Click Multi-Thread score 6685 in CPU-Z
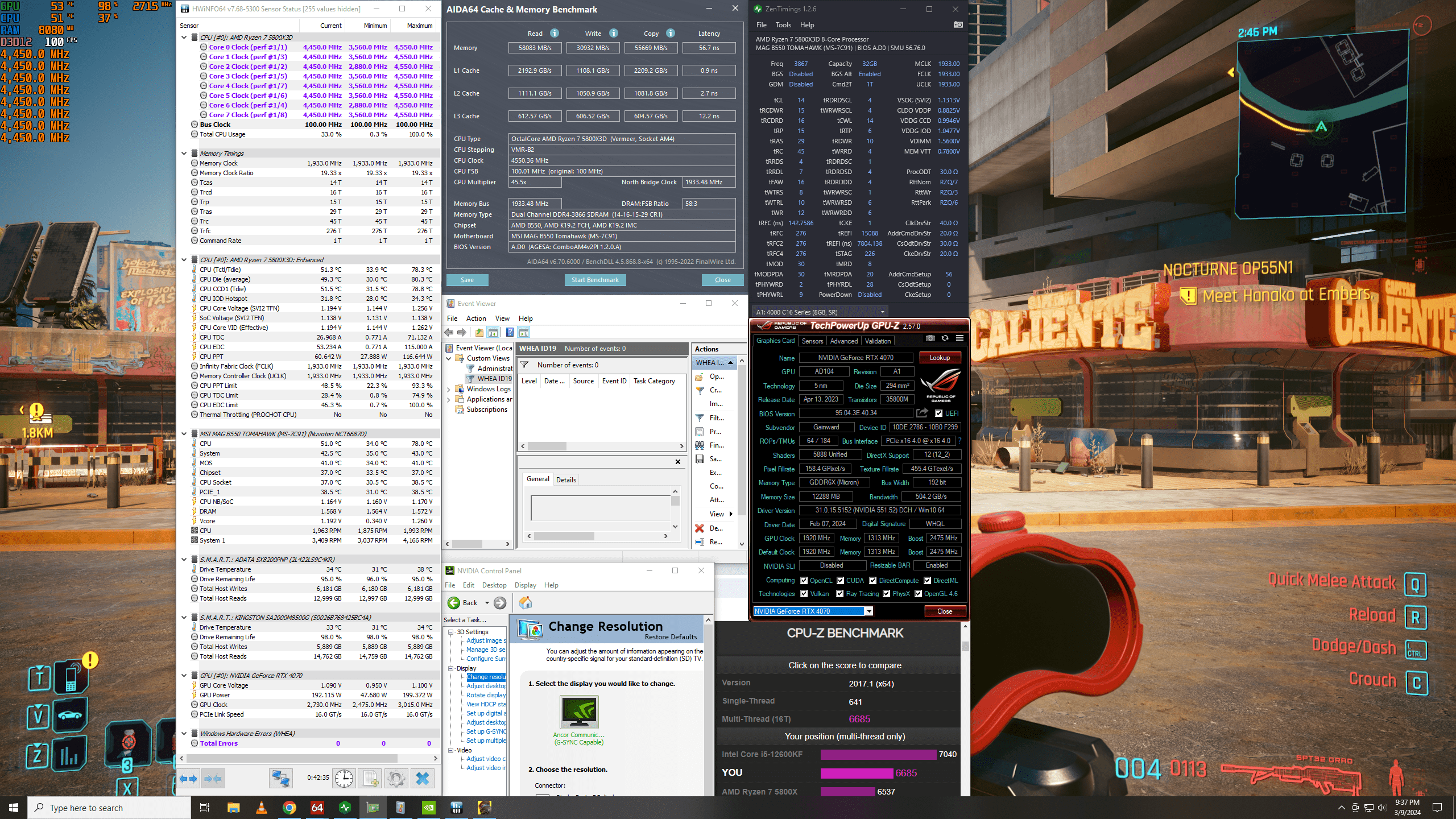 (859, 719)
